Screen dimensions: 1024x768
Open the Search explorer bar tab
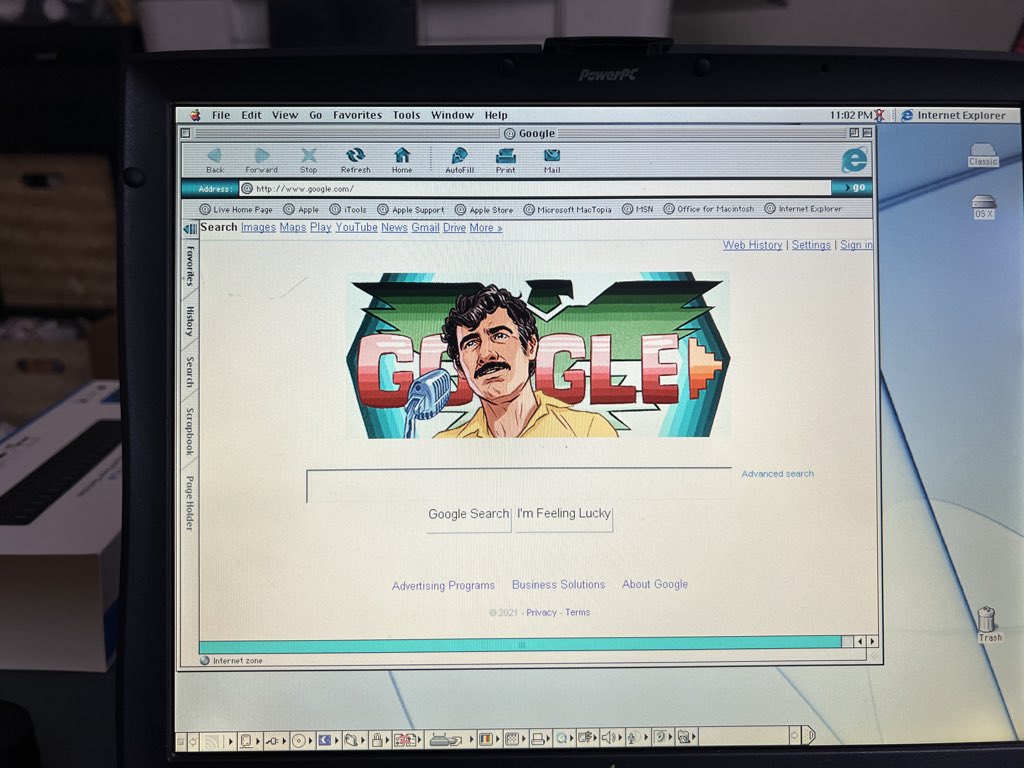[190, 372]
